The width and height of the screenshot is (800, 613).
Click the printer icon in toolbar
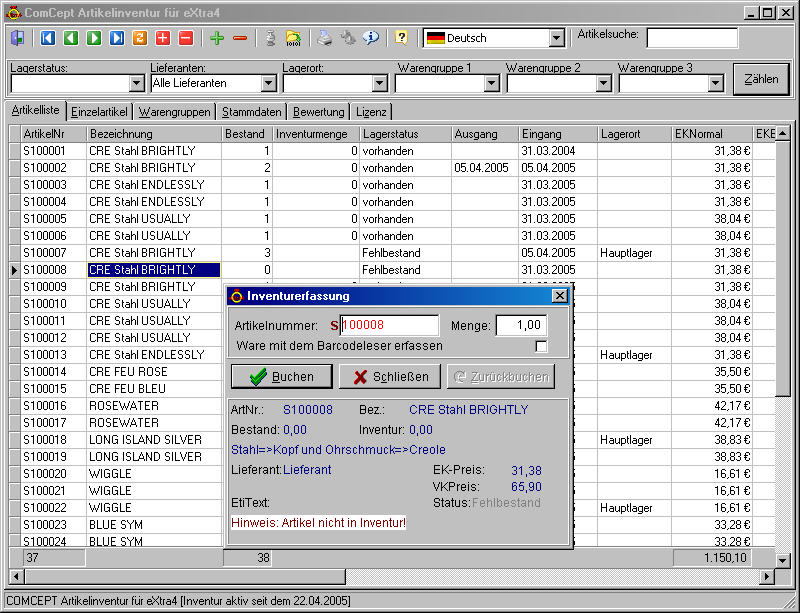[324, 38]
